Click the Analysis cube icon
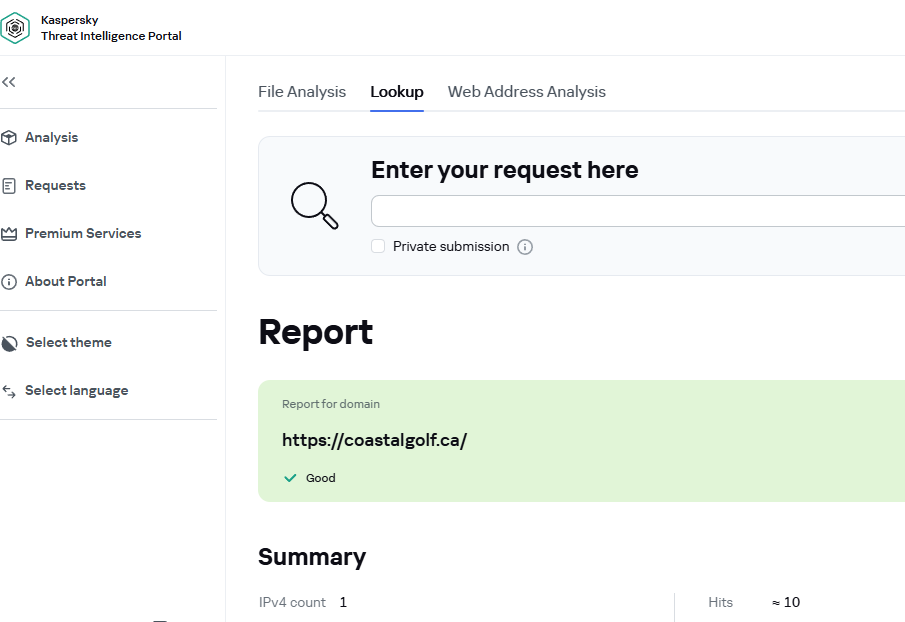The image size is (905, 622). click(10, 138)
